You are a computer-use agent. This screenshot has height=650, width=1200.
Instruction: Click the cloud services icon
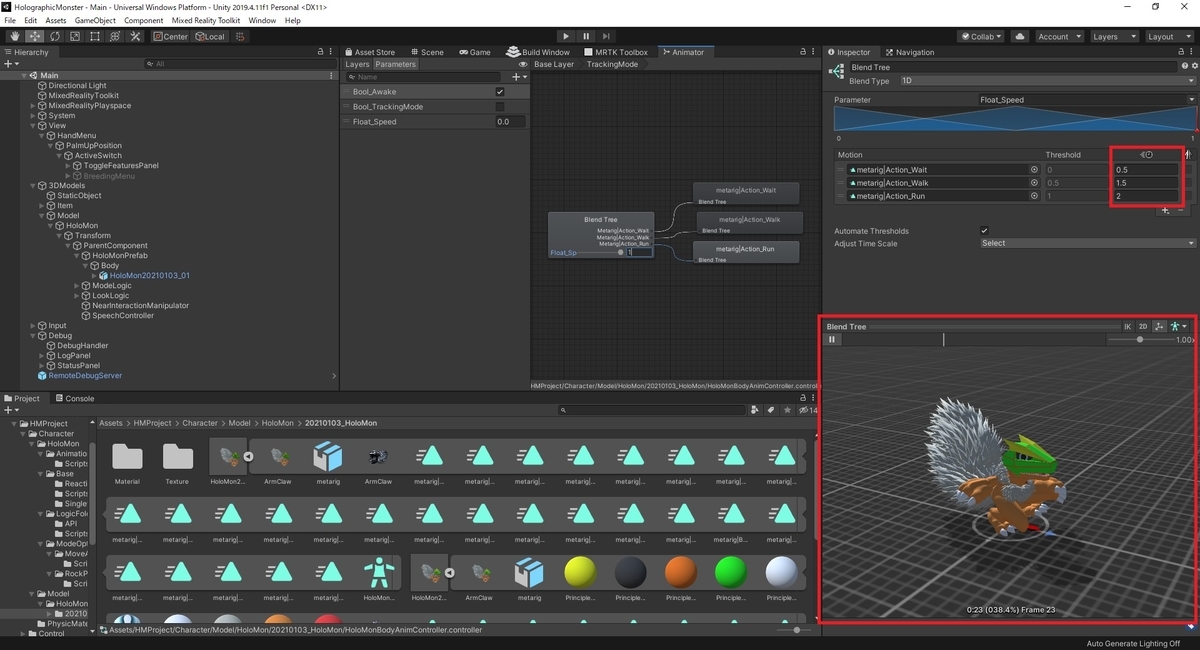point(1019,36)
